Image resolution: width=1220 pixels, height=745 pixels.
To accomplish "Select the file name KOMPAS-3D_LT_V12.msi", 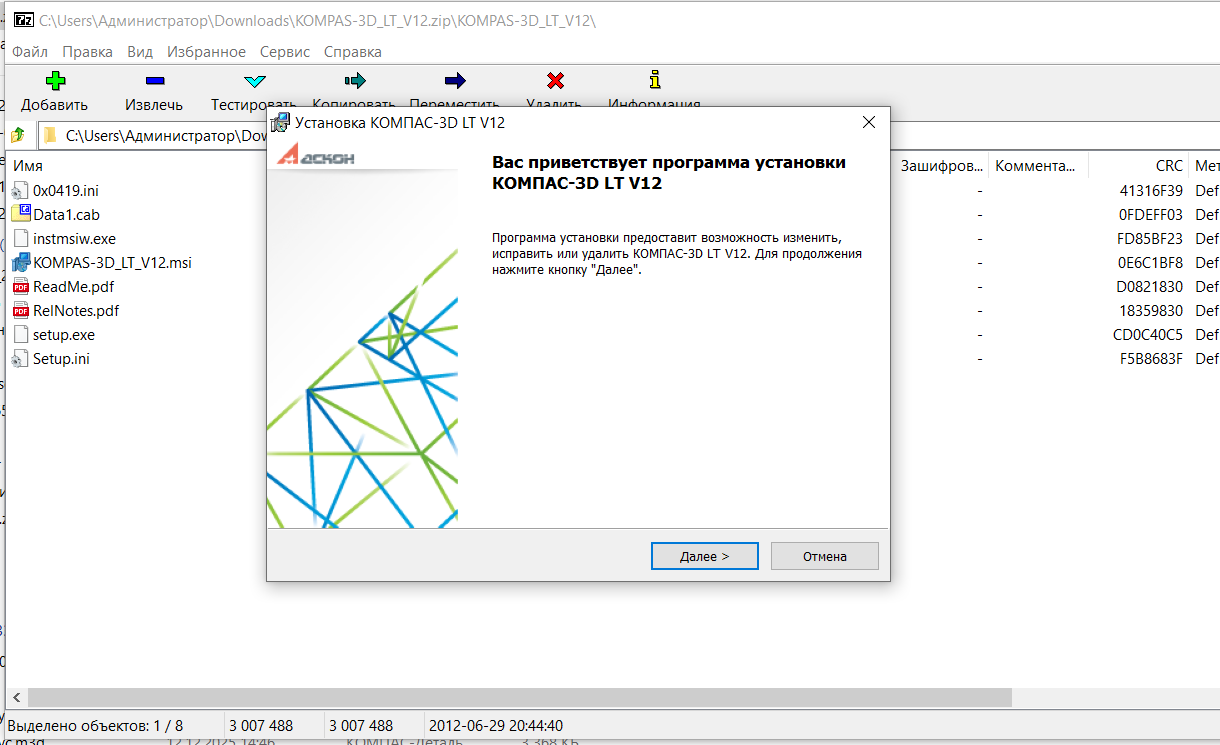I will pyautogui.click(x=112, y=263).
